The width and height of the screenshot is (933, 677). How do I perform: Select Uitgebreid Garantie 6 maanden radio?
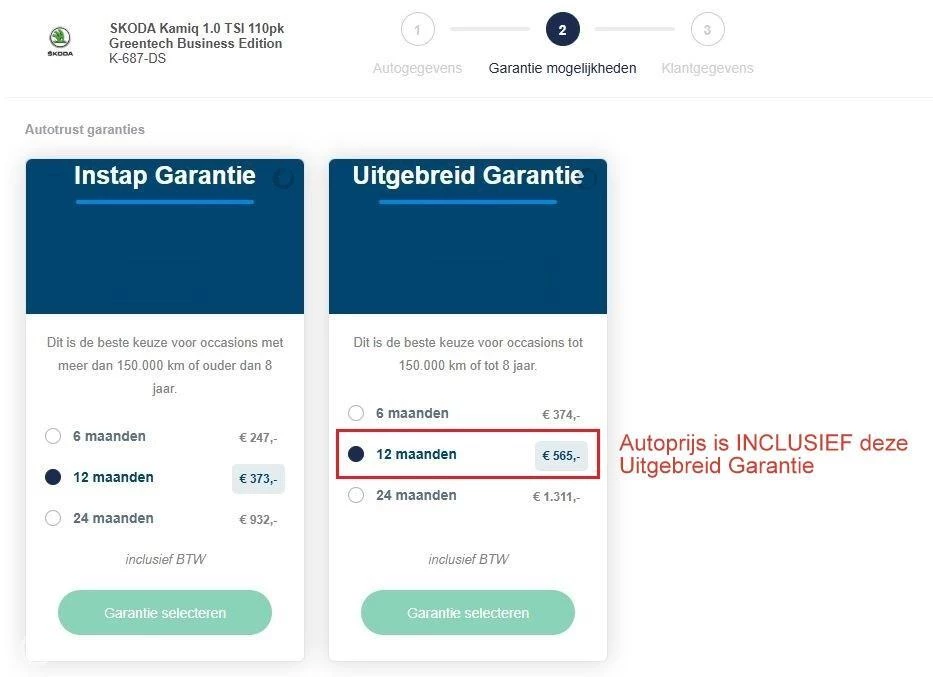coord(356,413)
